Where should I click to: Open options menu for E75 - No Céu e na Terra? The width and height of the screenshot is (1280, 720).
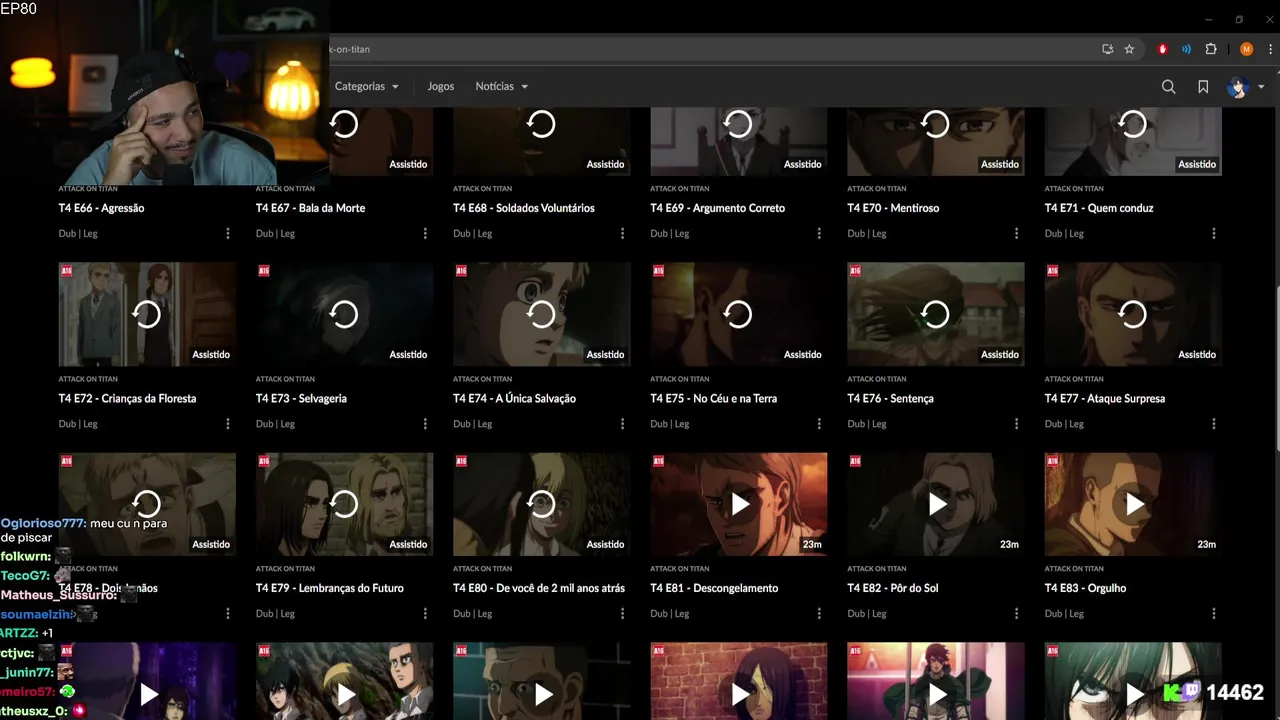click(819, 424)
